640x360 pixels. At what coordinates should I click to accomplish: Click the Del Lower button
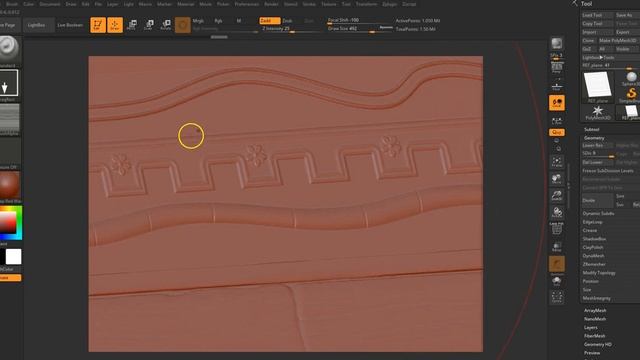click(x=597, y=162)
